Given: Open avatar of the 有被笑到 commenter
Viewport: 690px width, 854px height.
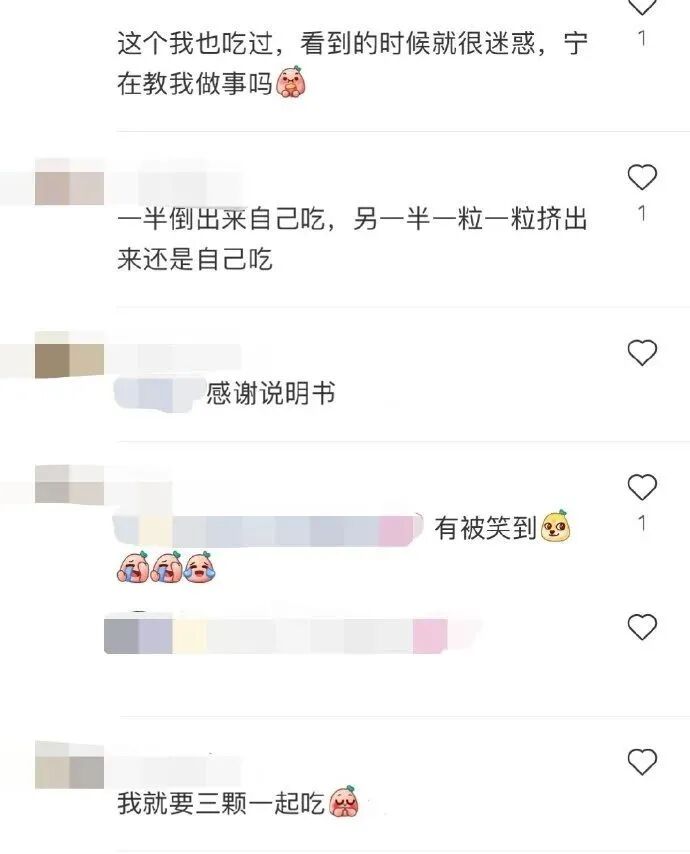Looking at the screenshot, I should point(69,485).
